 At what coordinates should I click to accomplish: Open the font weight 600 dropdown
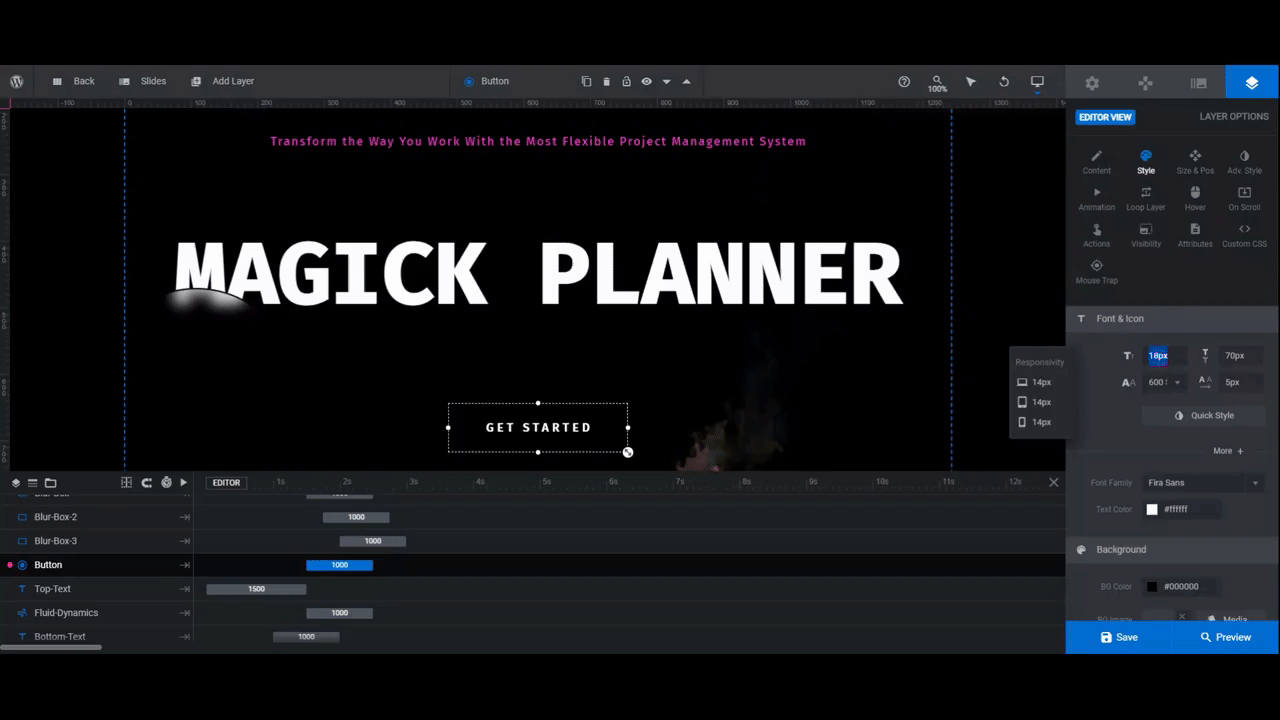[1165, 382]
